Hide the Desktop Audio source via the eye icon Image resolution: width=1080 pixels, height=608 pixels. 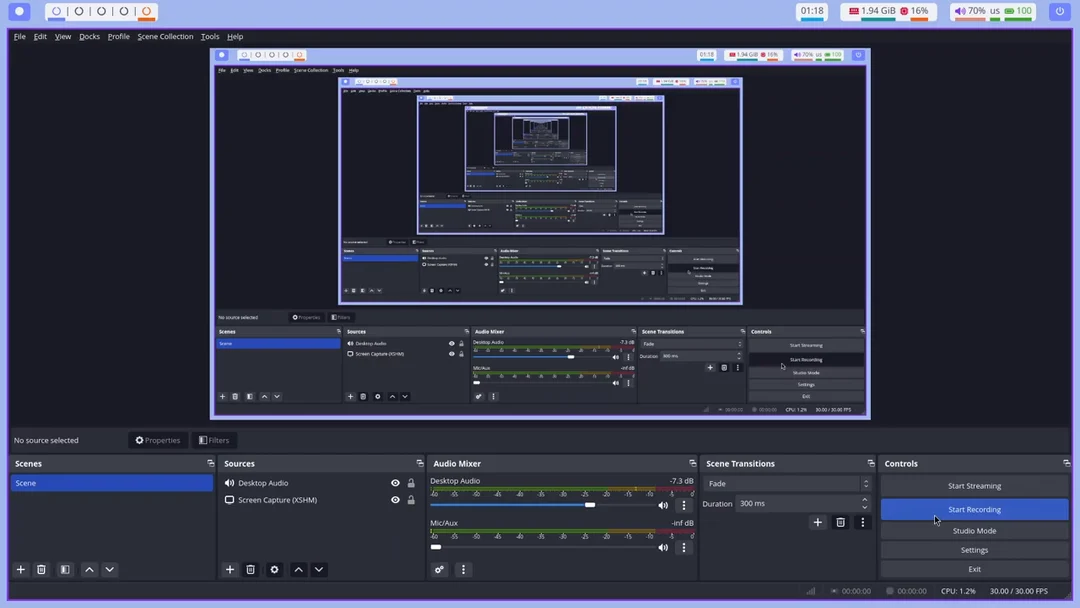click(x=395, y=483)
